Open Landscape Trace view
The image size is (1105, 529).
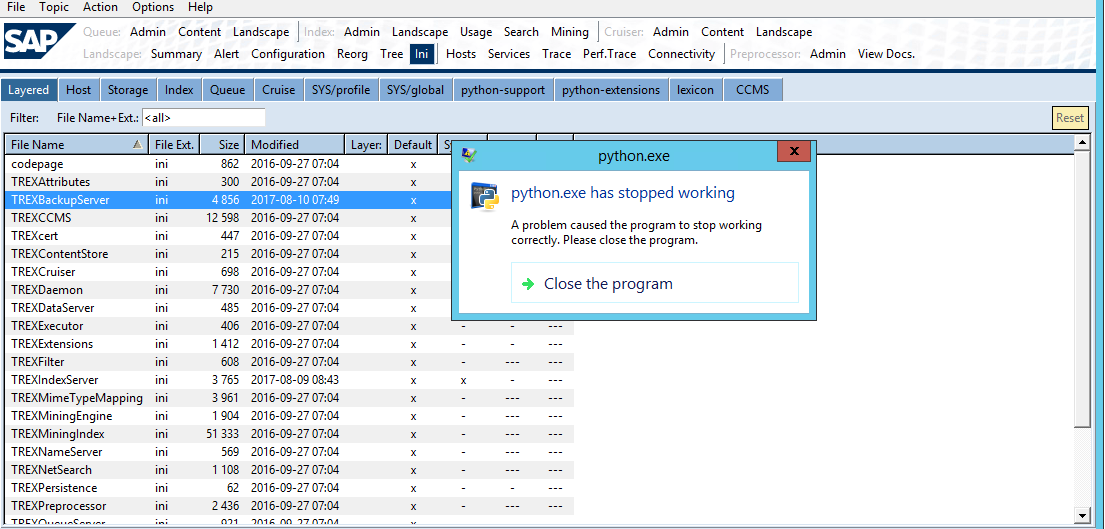coord(557,54)
